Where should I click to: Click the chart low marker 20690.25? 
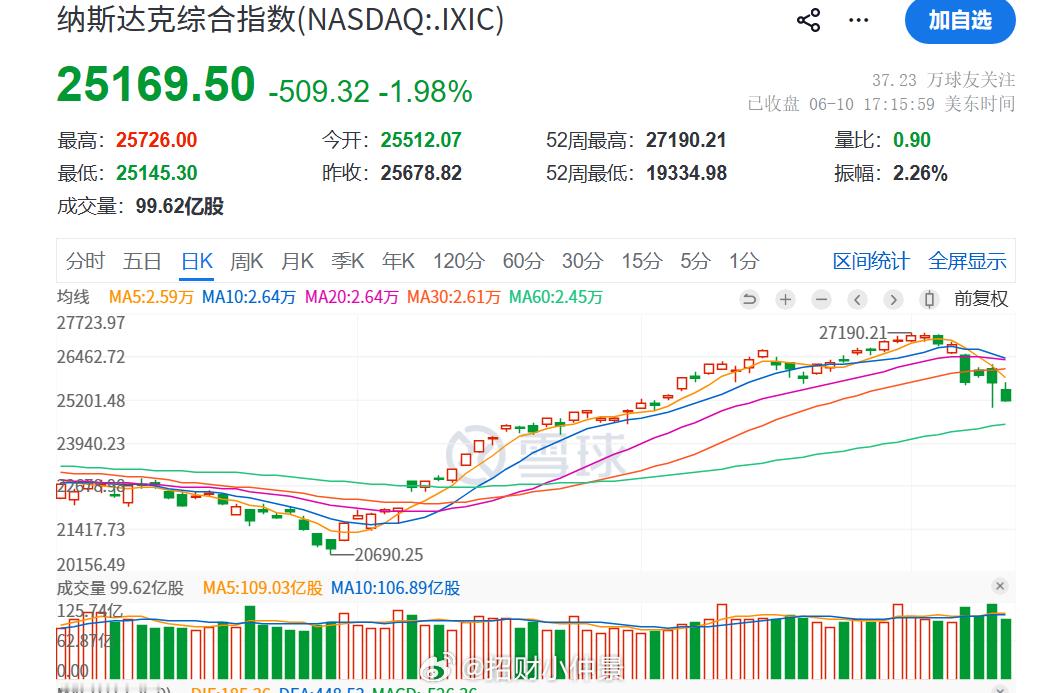tap(389, 555)
